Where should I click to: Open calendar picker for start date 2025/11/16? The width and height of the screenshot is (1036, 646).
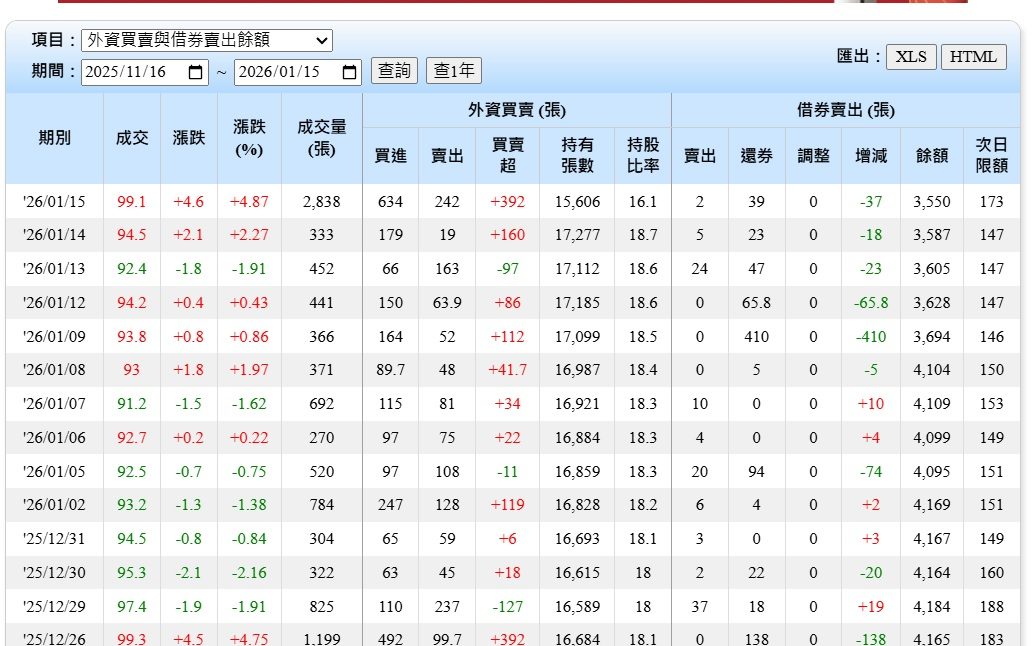pyautogui.click(x=196, y=73)
